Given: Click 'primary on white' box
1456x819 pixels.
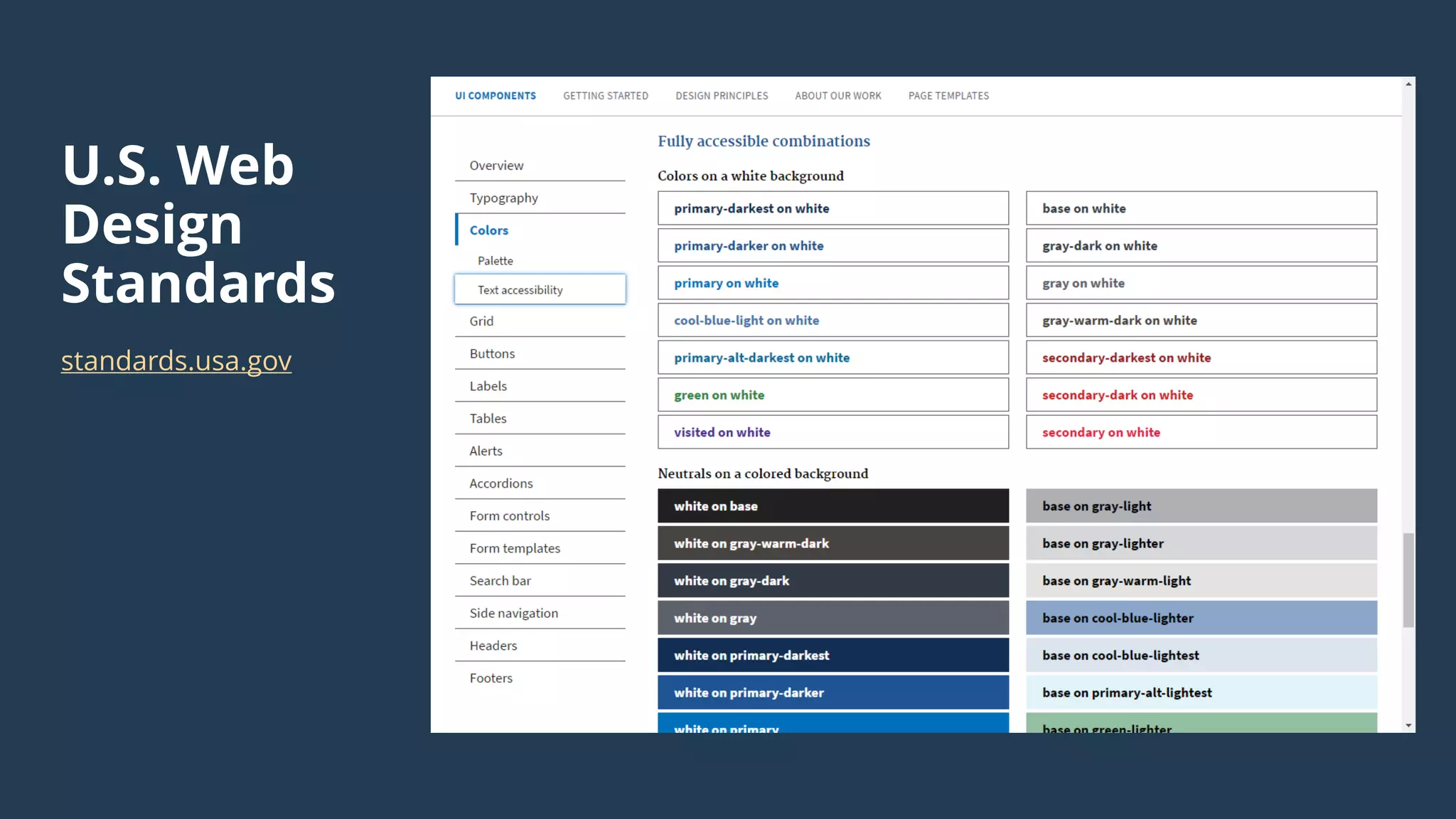Looking at the screenshot, I should point(833,283).
